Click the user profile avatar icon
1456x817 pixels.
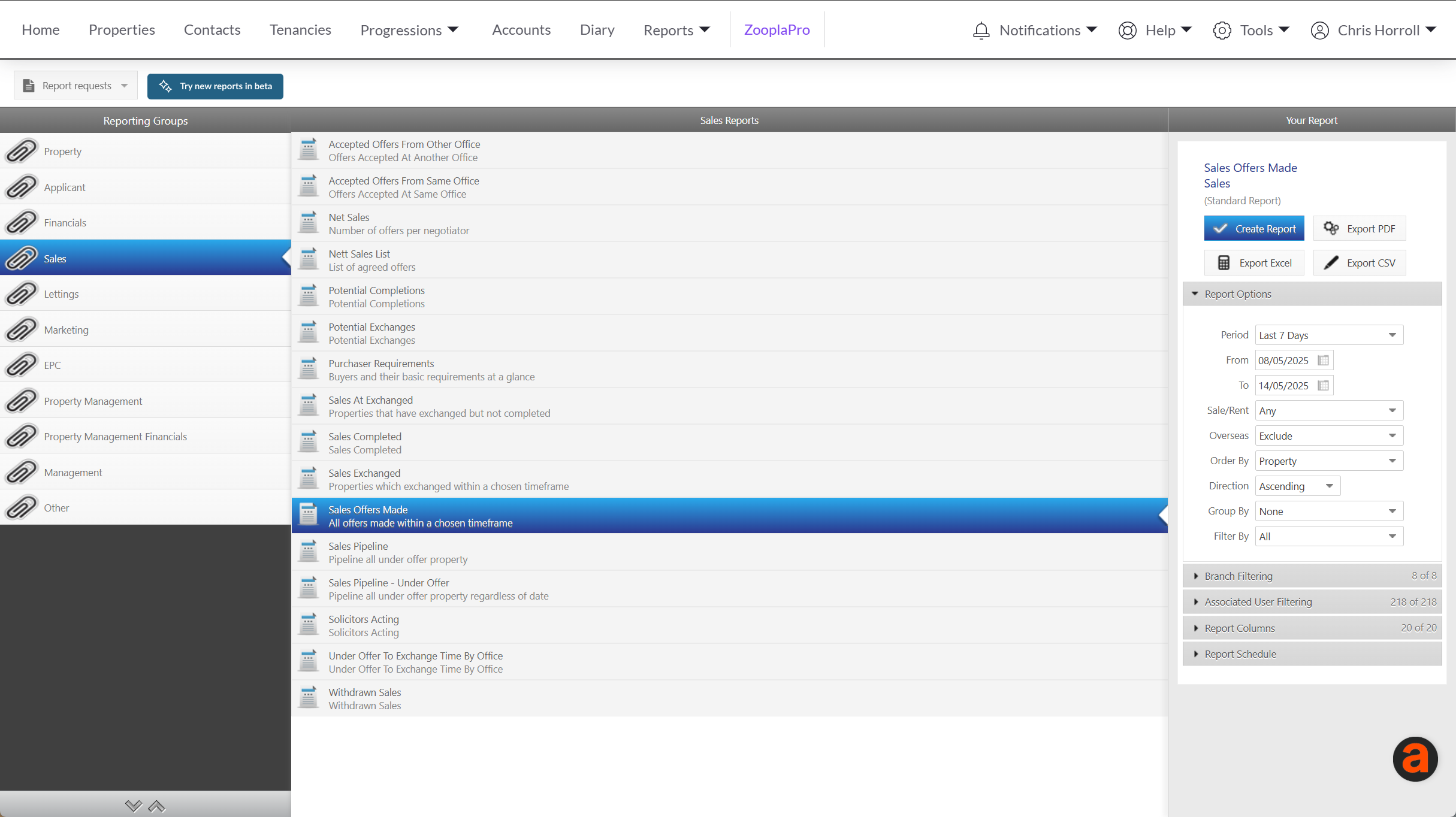click(x=1319, y=30)
